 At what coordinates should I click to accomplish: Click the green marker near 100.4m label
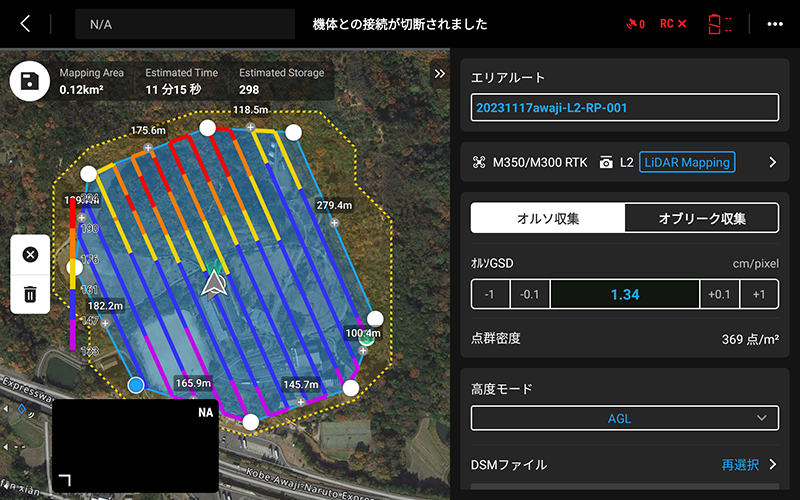coord(366,339)
